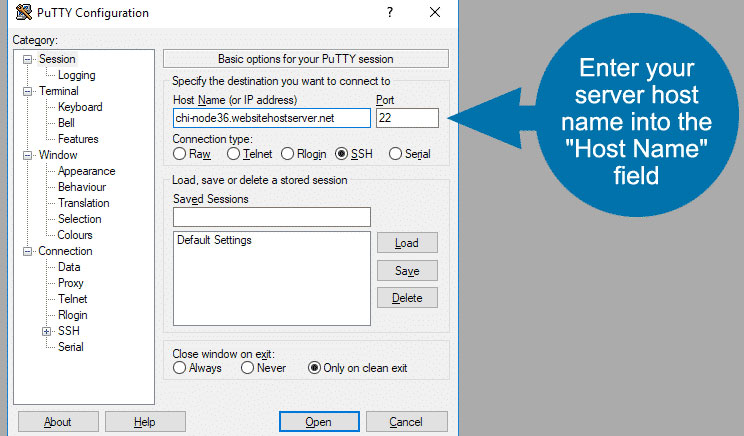Click the question mark help icon
Screen dimensions: 744x436
[x=390, y=12]
